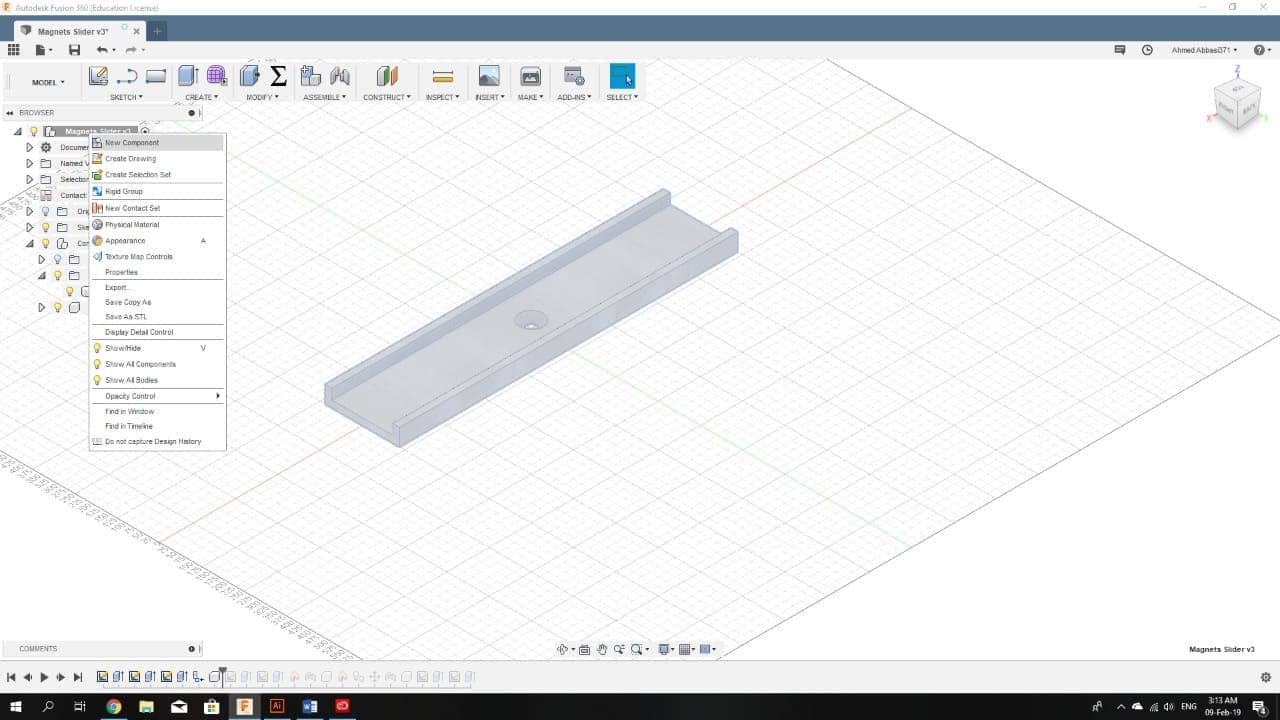This screenshot has height=720, width=1280.
Task: Click the Extrude icon in Create
Action: [188, 76]
